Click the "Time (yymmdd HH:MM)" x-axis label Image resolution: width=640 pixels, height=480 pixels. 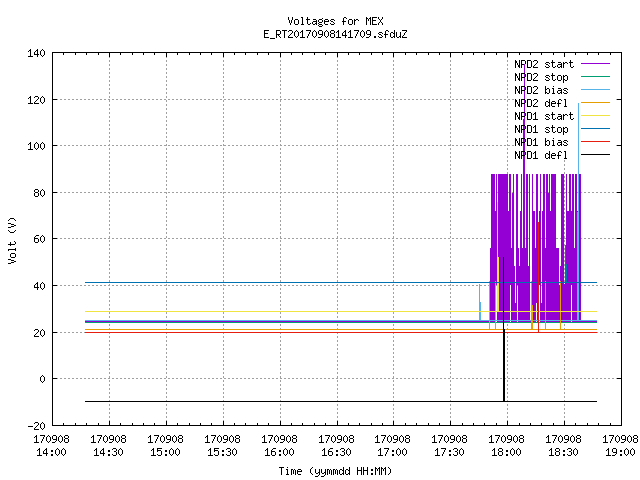coord(335,471)
